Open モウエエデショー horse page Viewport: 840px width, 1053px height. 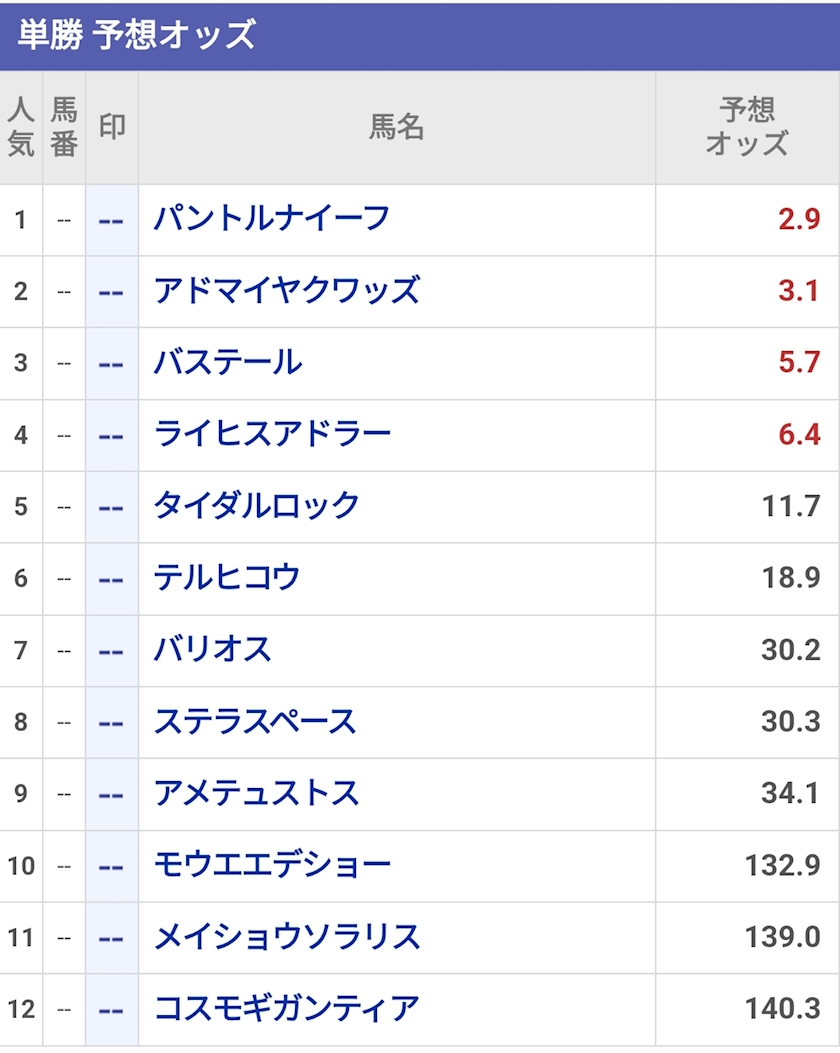coord(272,866)
